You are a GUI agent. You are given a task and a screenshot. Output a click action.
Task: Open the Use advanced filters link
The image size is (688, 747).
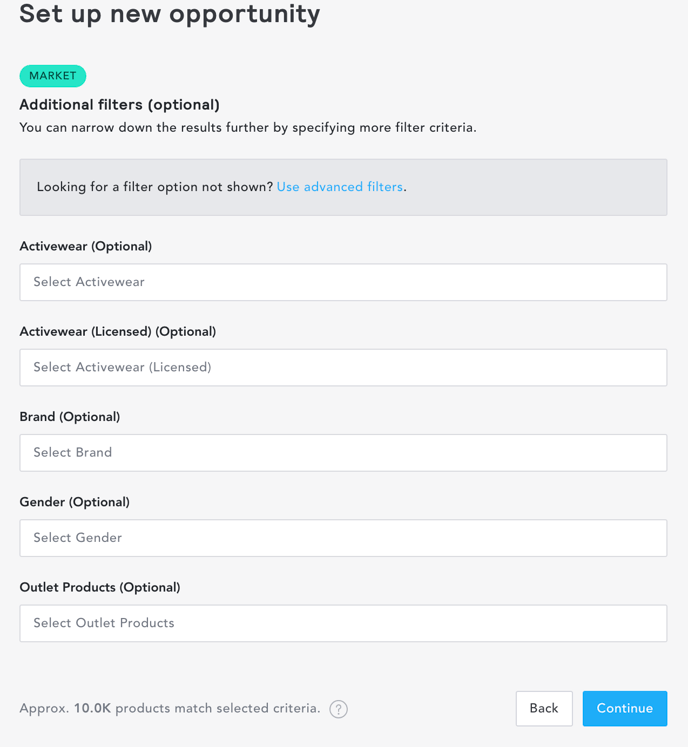340,187
